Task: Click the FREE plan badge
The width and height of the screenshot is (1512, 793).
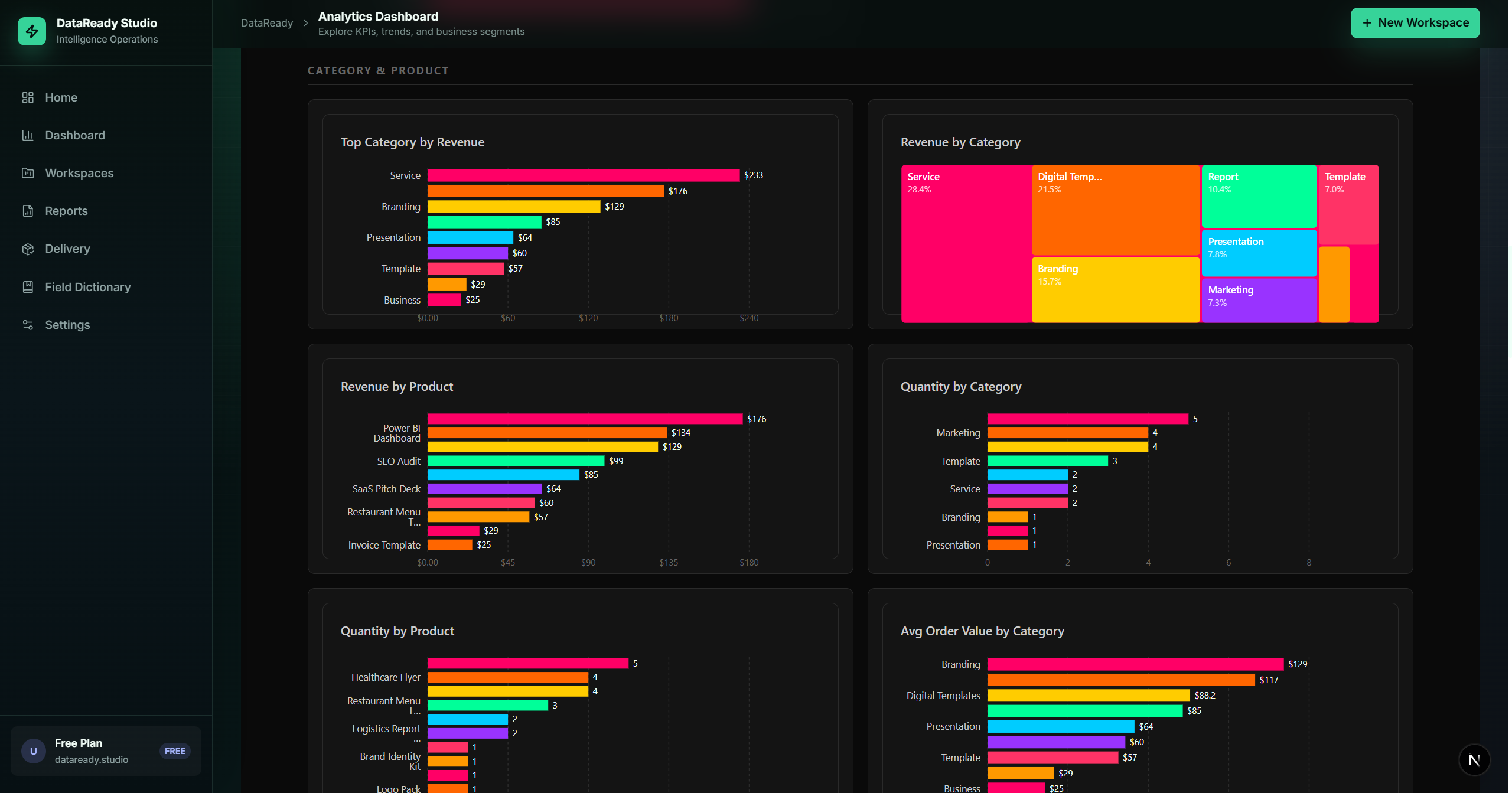Action: (x=175, y=751)
